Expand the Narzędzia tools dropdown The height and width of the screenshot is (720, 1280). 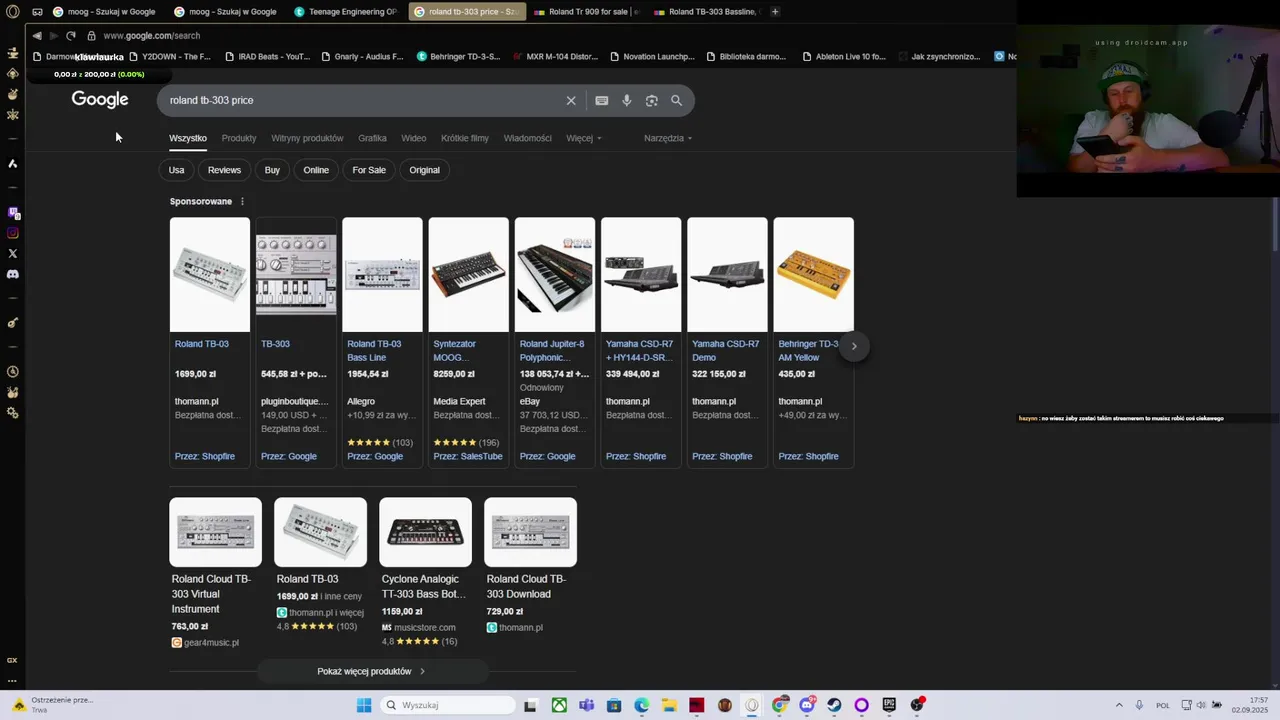coord(668,138)
